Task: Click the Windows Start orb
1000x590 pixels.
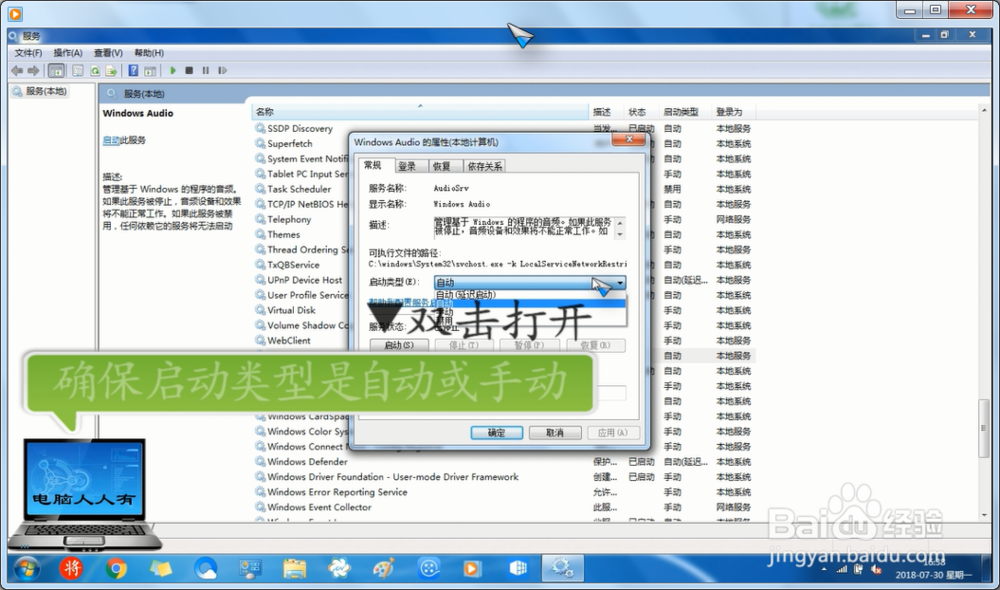Action: pyautogui.click(x=26, y=568)
